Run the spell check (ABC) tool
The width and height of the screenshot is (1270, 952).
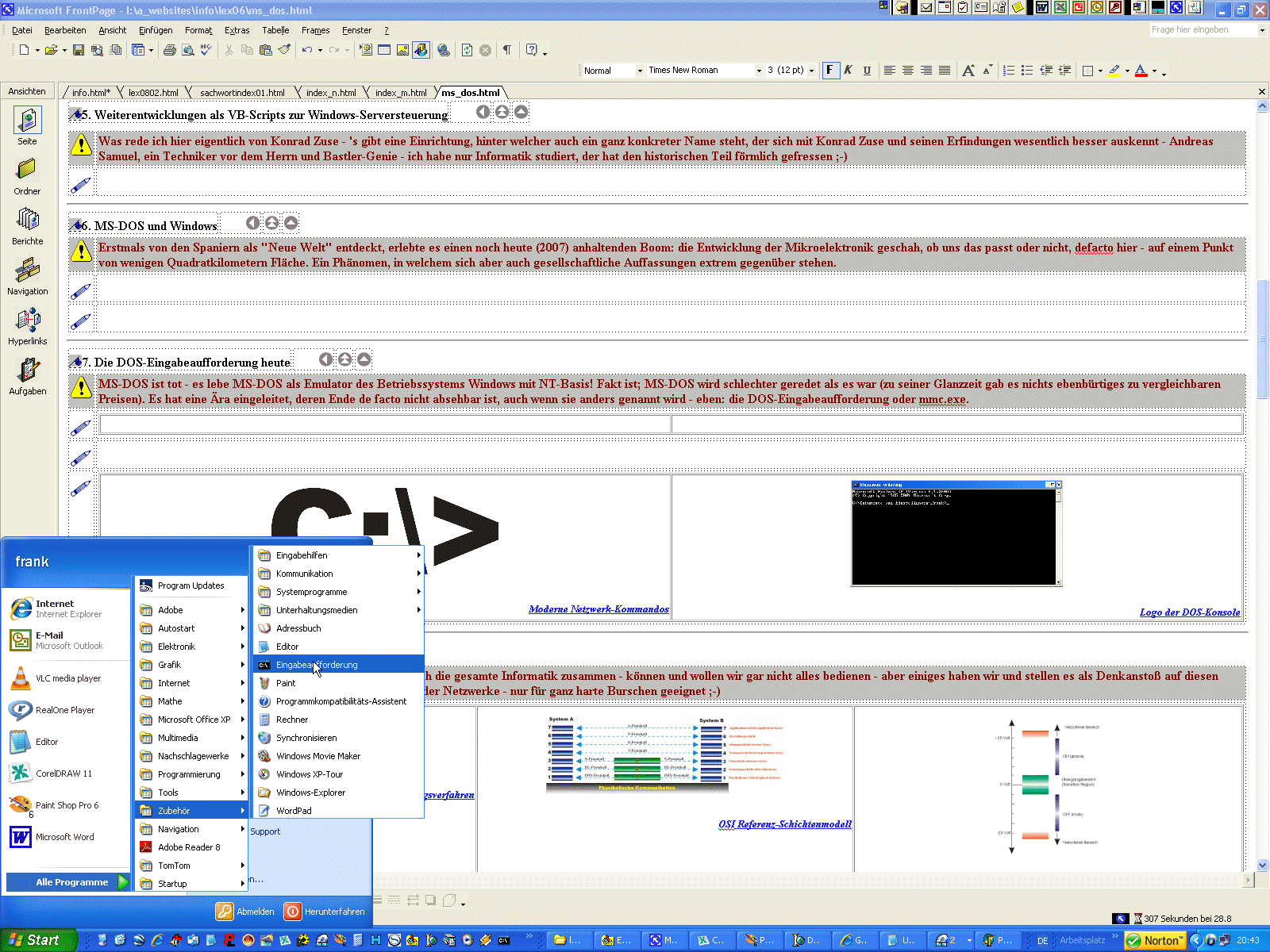click(206, 50)
